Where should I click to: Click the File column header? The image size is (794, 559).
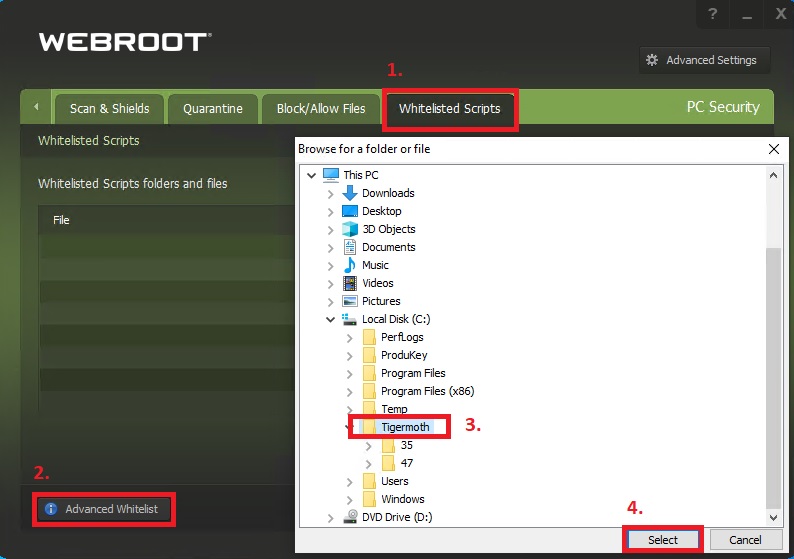tap(61, 220)
